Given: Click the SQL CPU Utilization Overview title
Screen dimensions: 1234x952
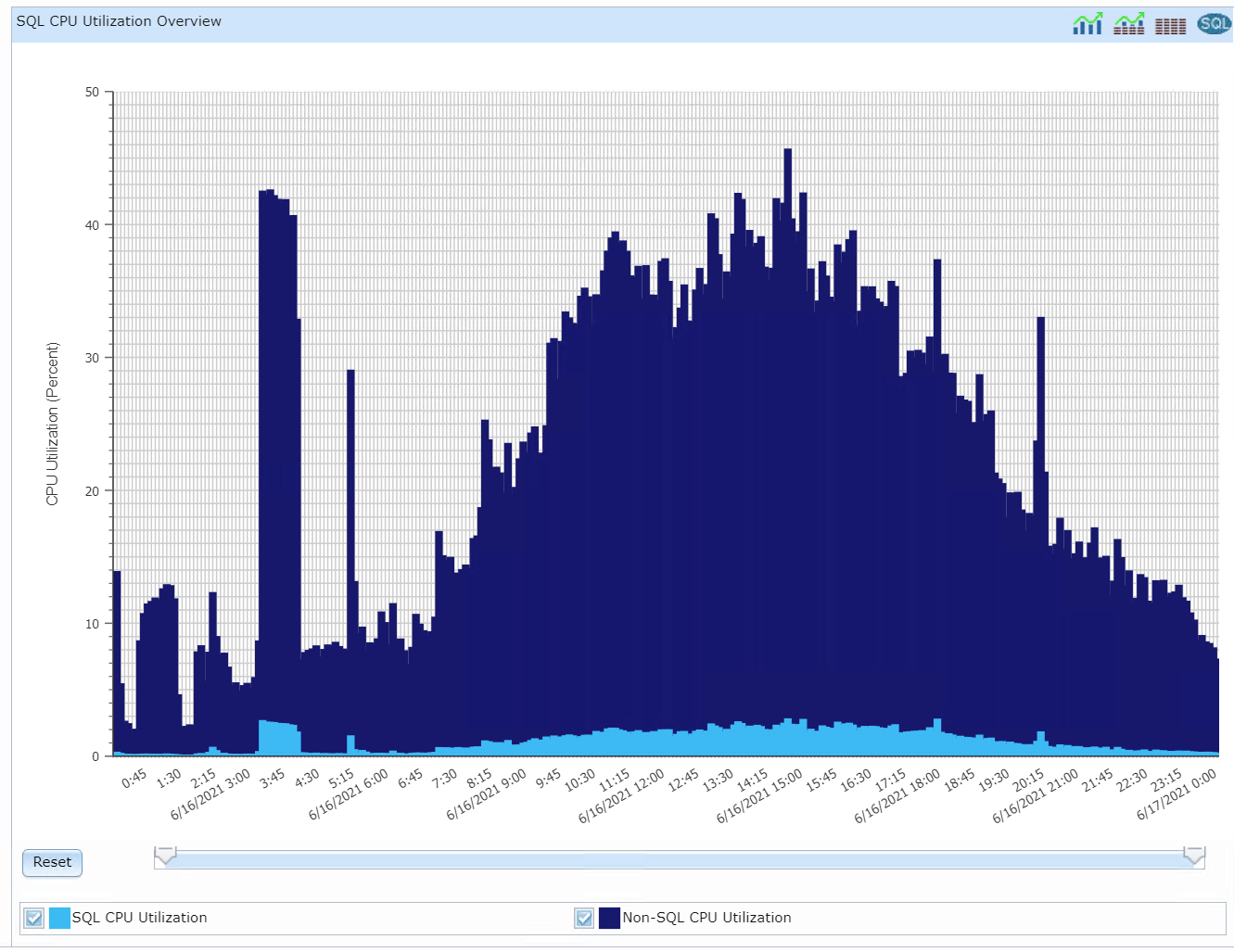Looking at the screenshot, I should click(x=119, y=21).
